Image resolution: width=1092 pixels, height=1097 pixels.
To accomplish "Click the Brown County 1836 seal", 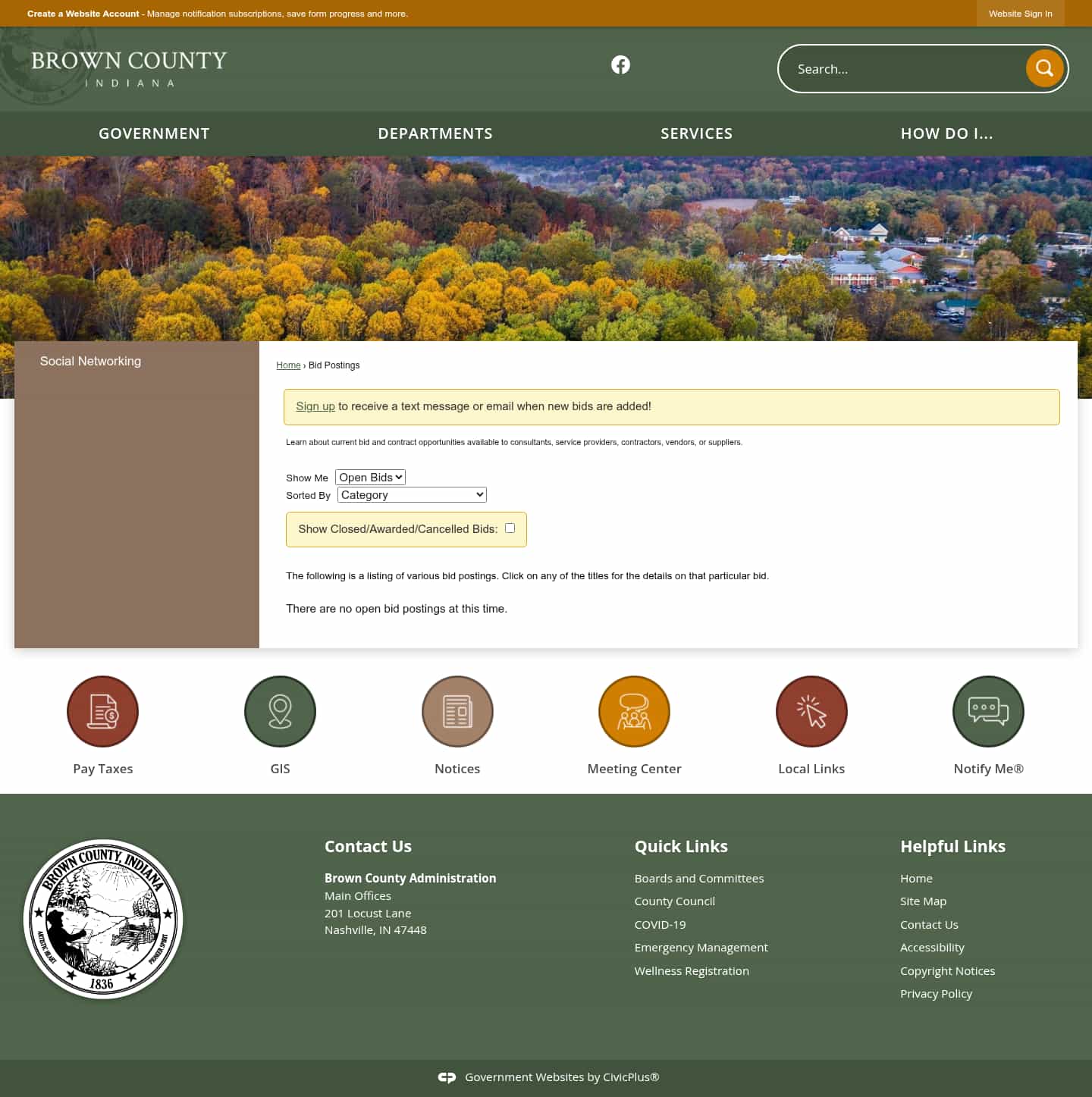I will pos(104,919).
